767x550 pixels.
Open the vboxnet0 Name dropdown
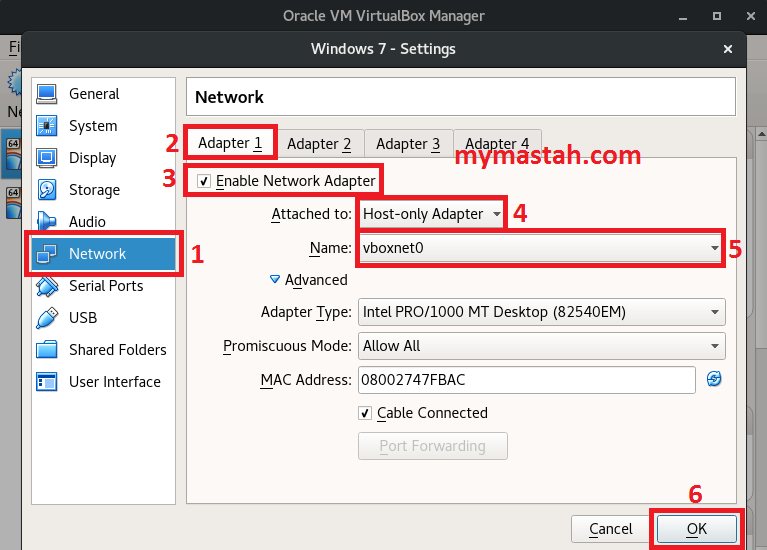[x=541, y=248]
